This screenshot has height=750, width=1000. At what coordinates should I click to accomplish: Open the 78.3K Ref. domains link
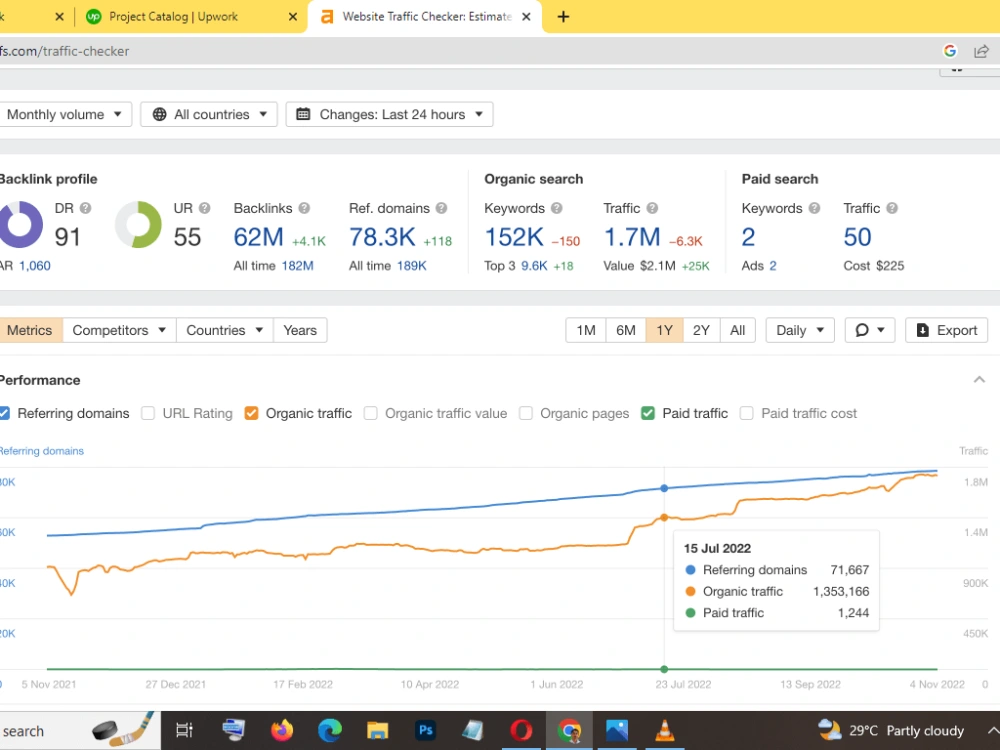[382, 237]
